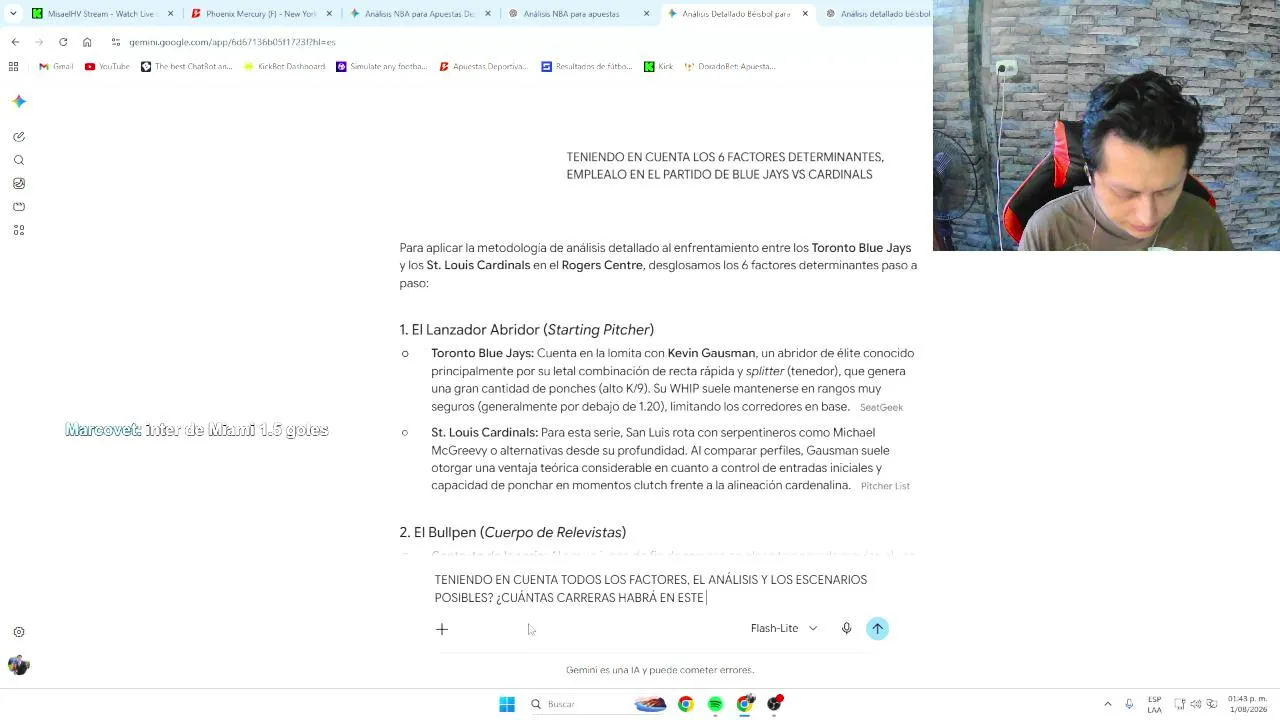The height and width of the screenshot is (720, 1280).
Task: Go back using browser back arrow
Action: pyautogui.click(x=15, y=42)
